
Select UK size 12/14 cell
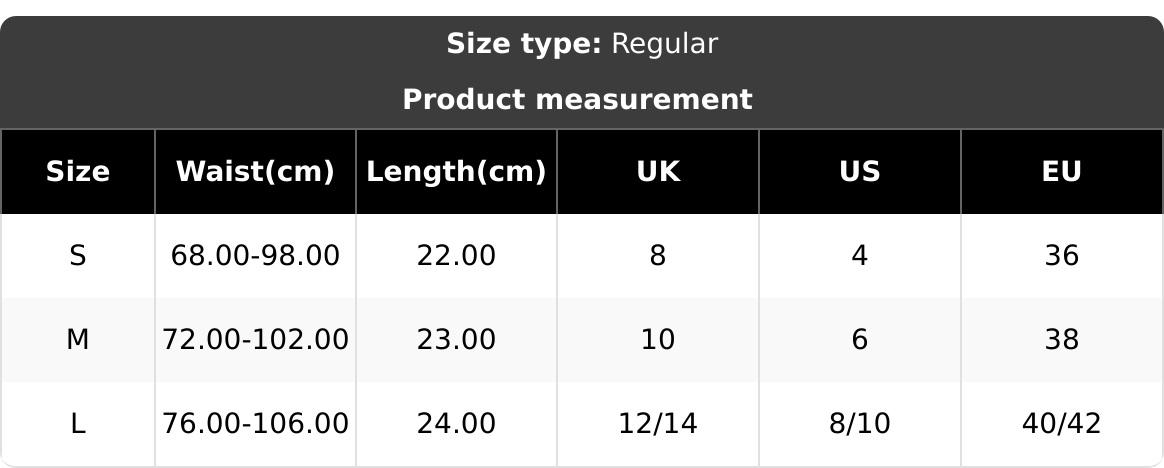[x=658, y=424]
